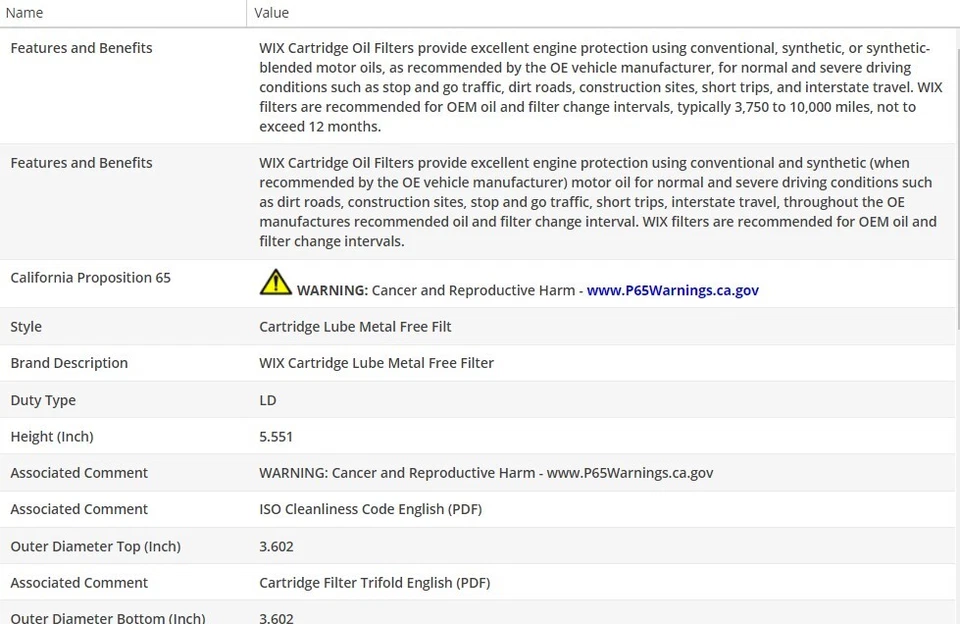Click the Outer Diameter Top value 3.602

(276, 546)
